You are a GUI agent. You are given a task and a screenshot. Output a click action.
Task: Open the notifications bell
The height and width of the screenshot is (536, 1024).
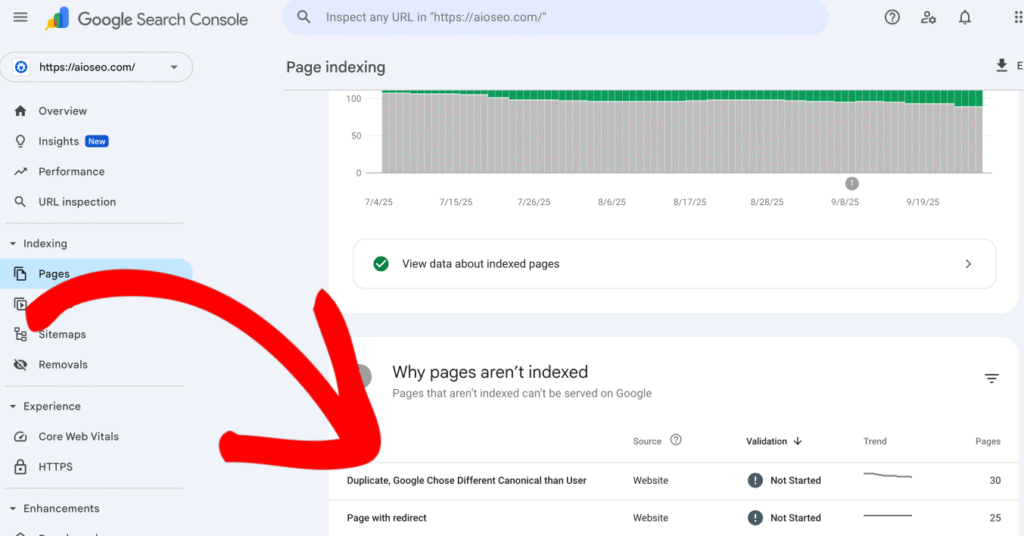tap(965, 18)
